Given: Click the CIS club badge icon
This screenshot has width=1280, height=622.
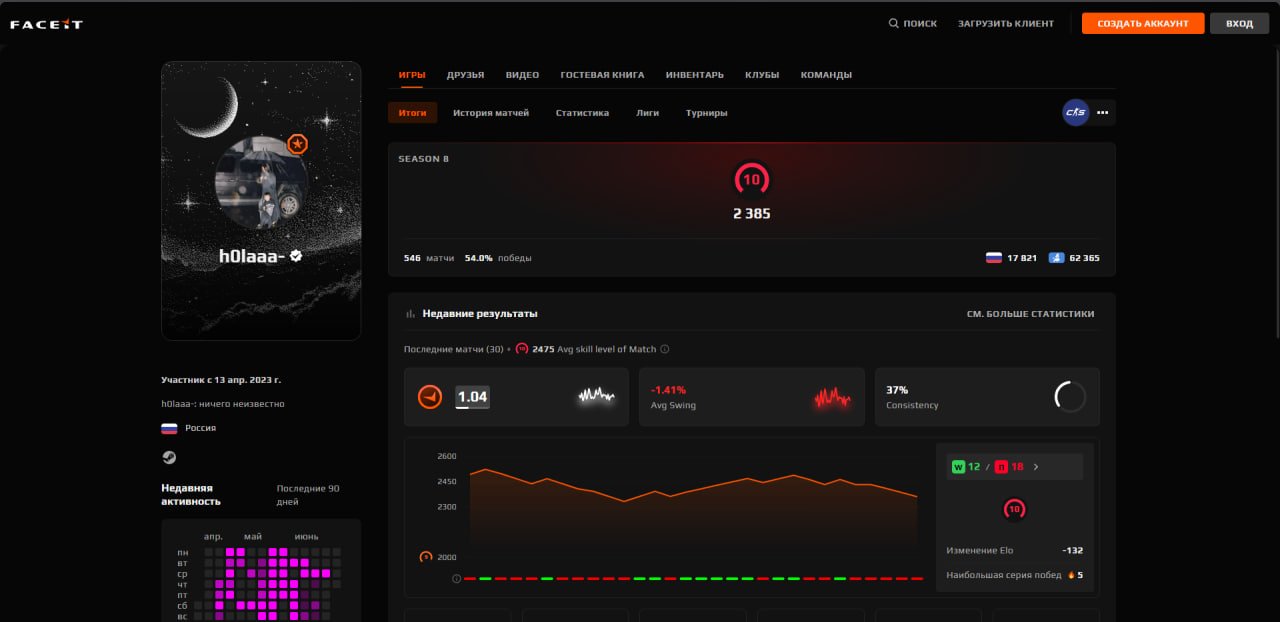Looking at the screenshot, I should click(1075, 112).
